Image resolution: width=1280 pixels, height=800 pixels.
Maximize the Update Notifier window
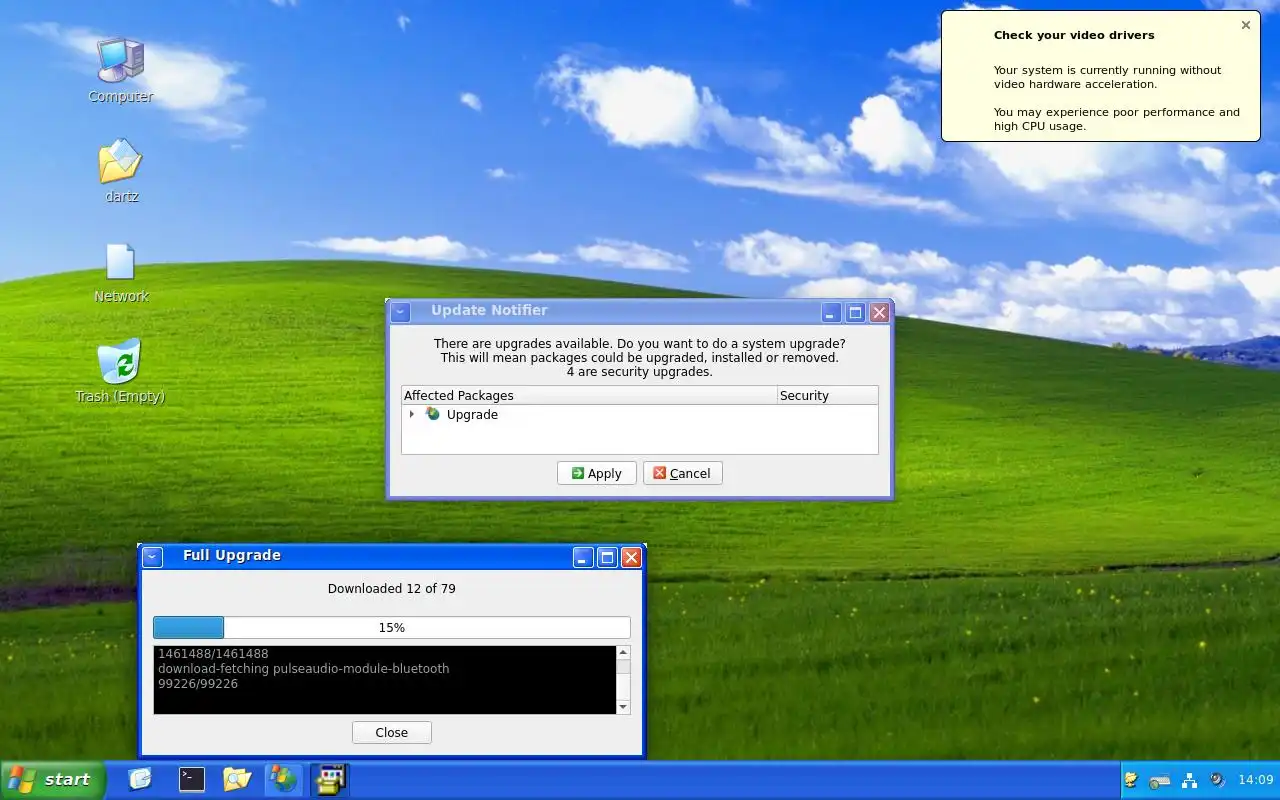click(x=855, y=312)
